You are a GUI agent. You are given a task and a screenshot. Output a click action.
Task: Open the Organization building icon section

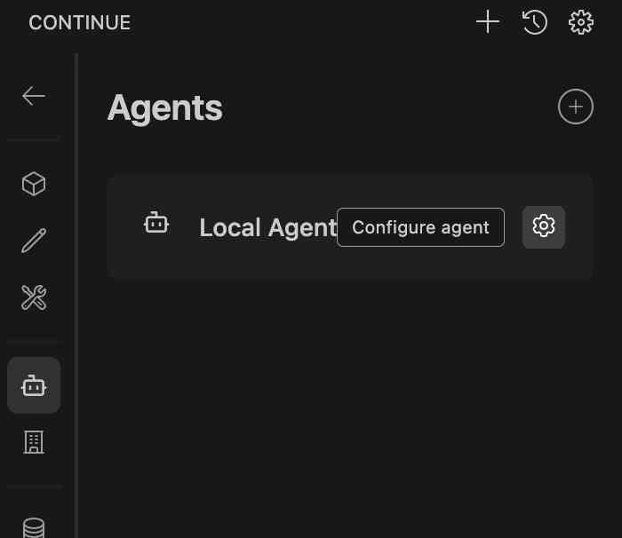click(x=34, y=442)
